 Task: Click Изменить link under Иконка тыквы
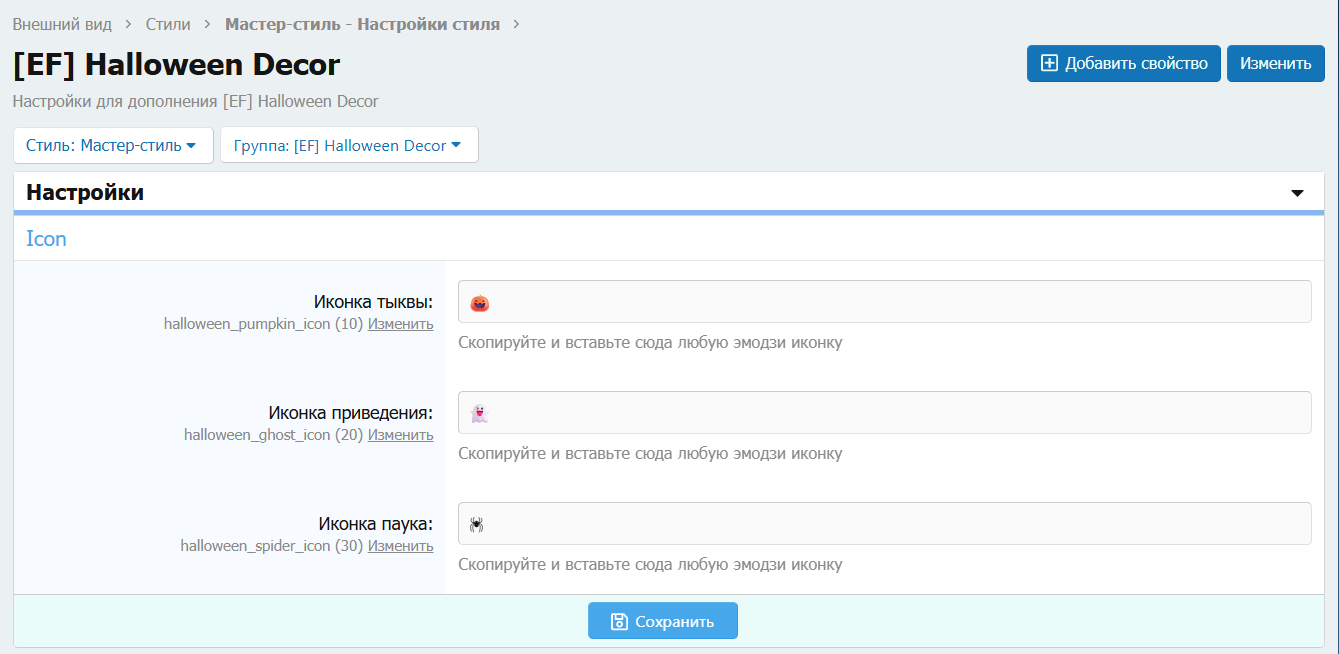(400, 324)
